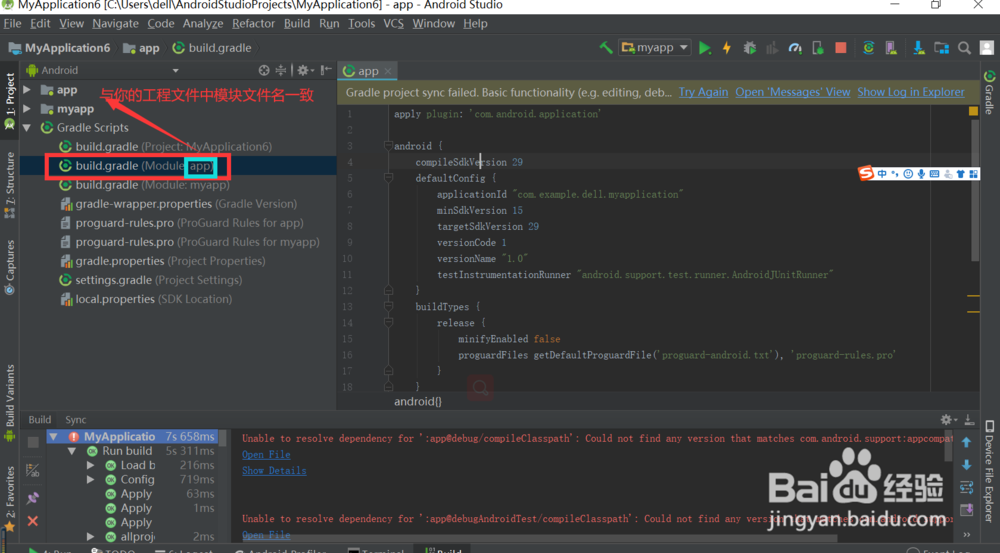Toggle the Captures tool window
The width and height of the screenshot is (1000, 553).
pos(10,267)
